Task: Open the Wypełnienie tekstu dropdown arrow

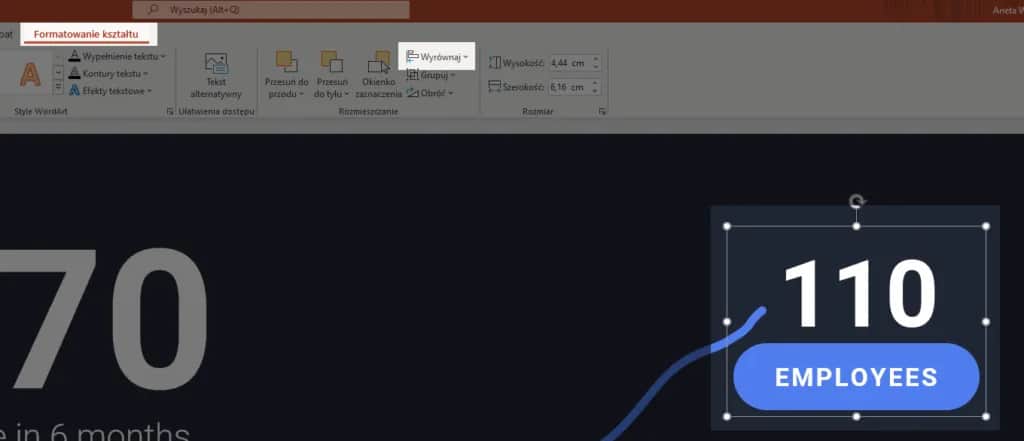Action: (x=163, y=57)
